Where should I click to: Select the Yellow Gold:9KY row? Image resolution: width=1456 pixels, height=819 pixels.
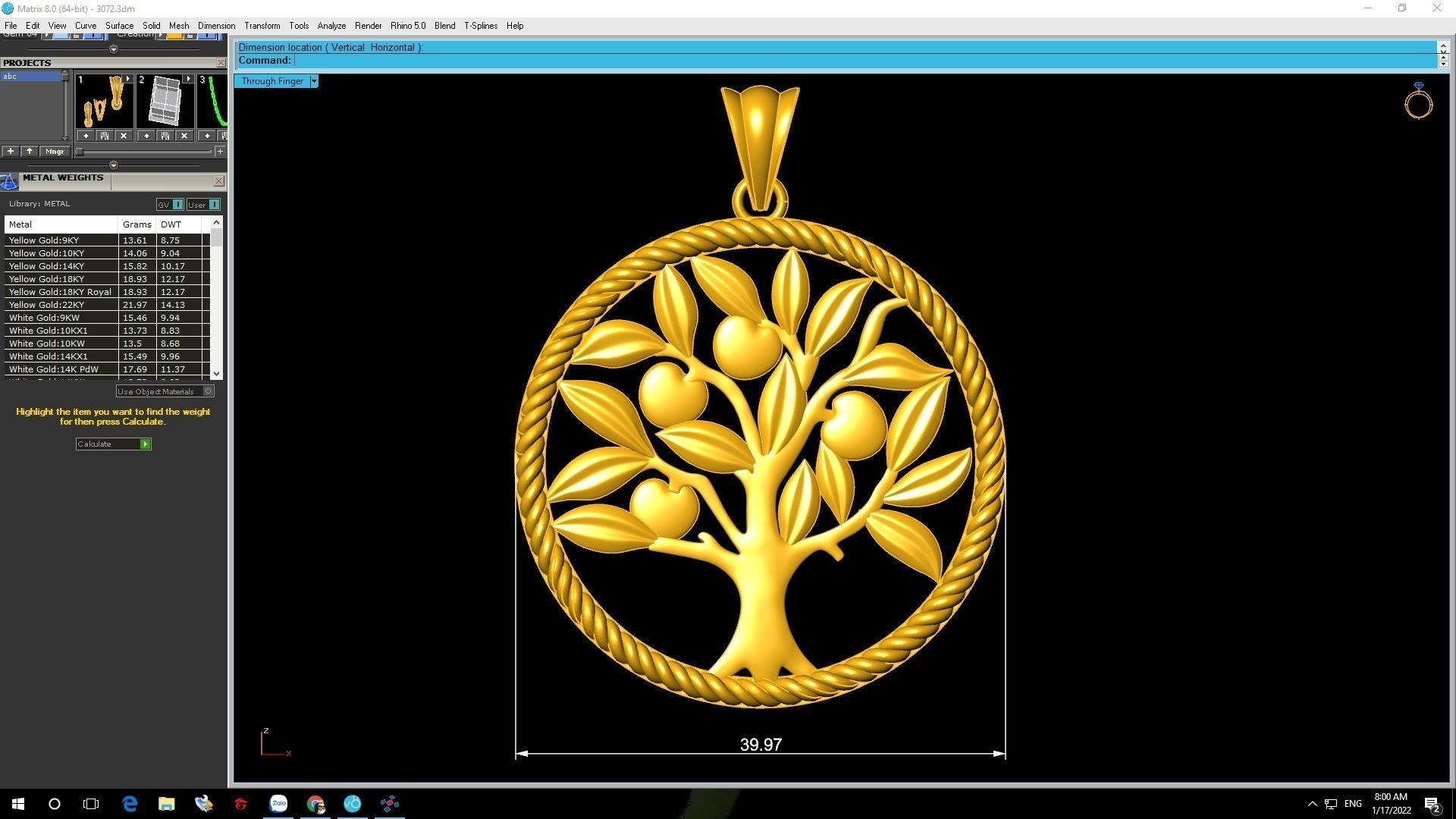click(x=107, y=240)
